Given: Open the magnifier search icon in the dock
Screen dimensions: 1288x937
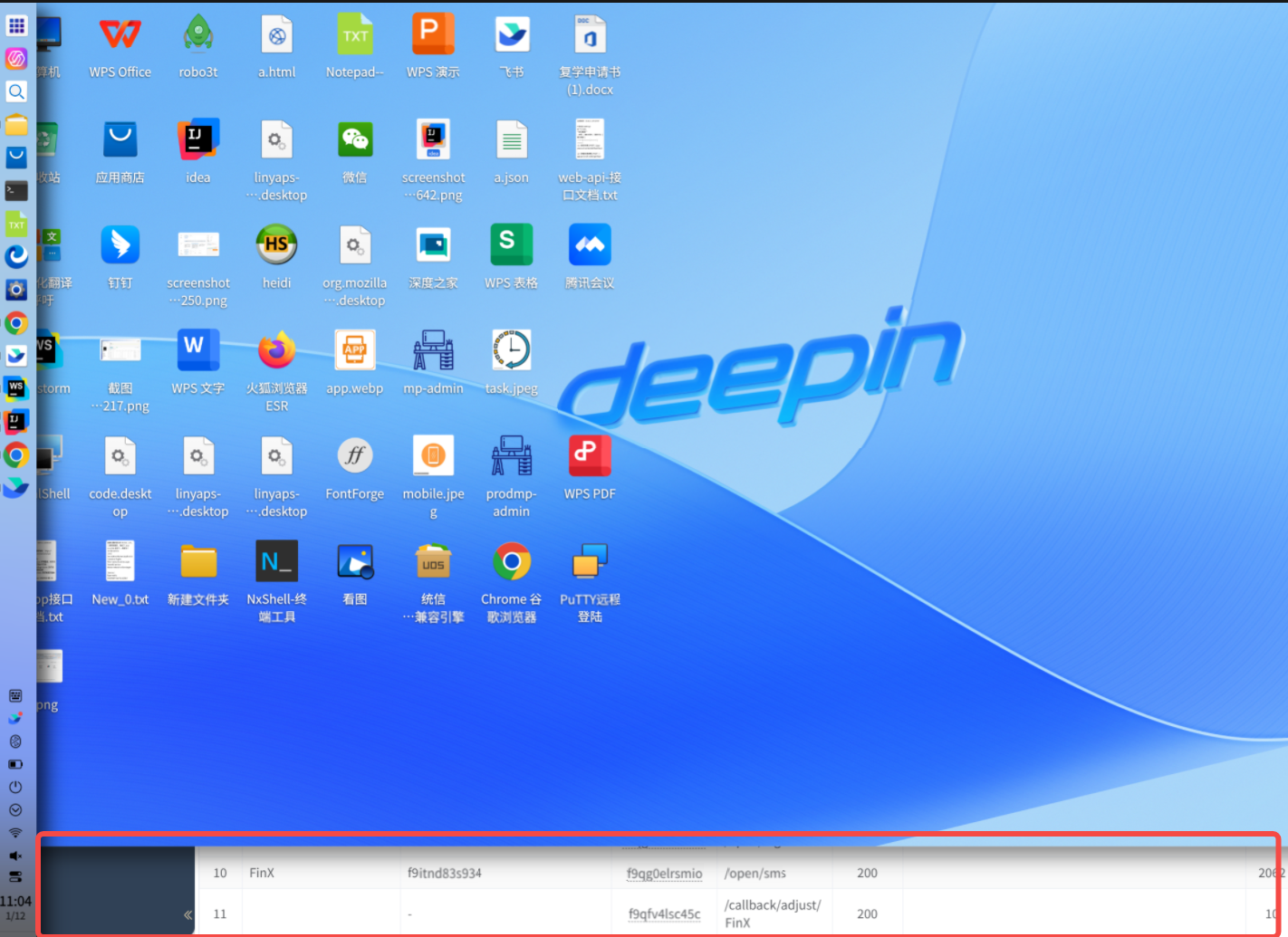Looking at the screenshot, I should tap(16, 91).
